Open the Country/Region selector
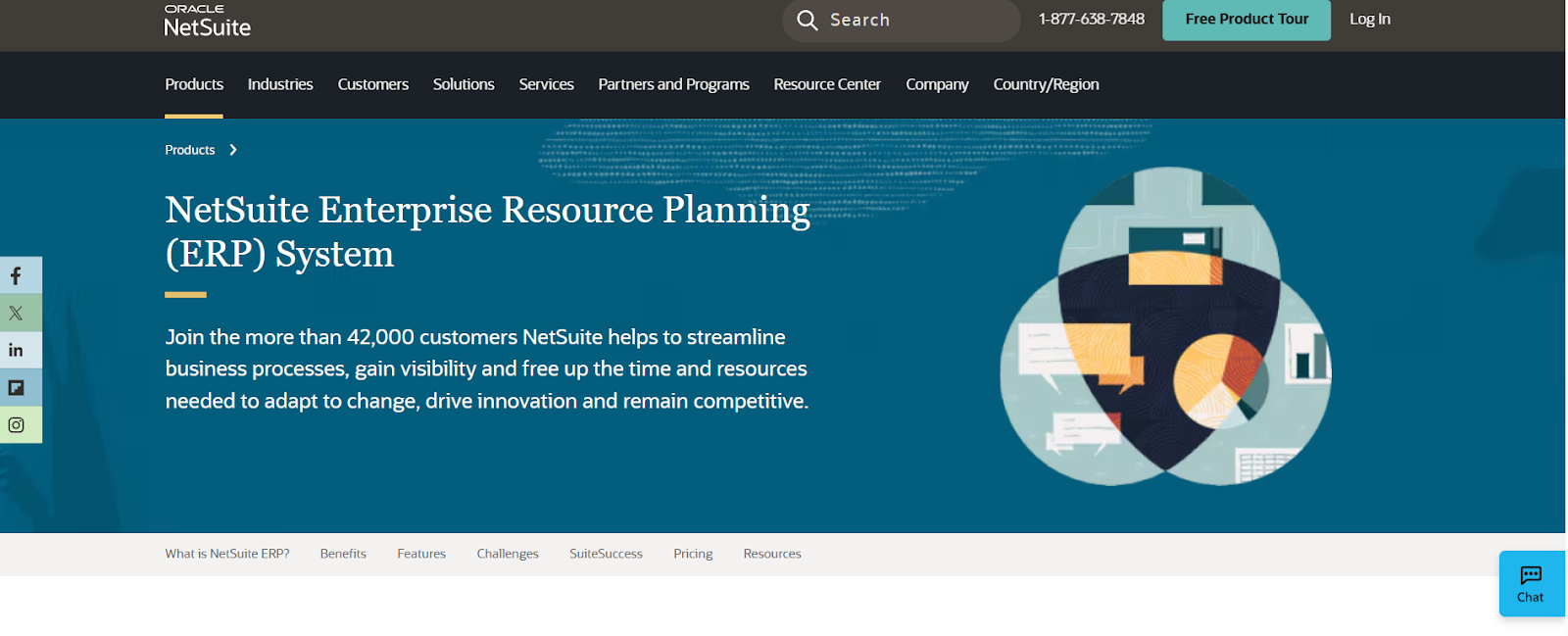This screenshot has width=1568, height=636. point(1046,84)
